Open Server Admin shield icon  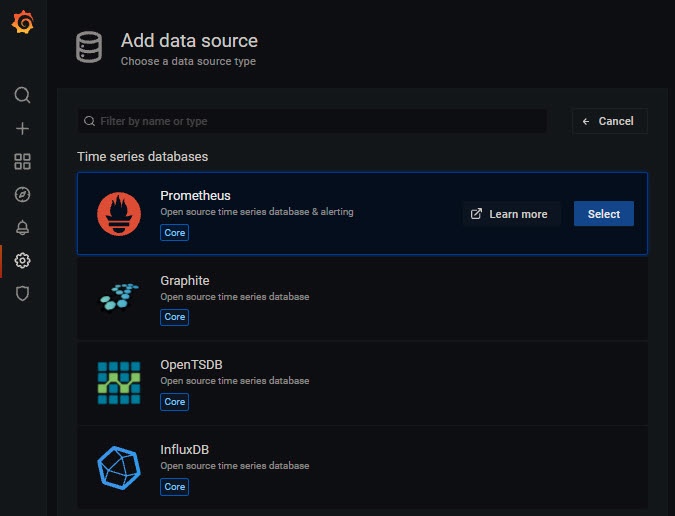(22, 293)
